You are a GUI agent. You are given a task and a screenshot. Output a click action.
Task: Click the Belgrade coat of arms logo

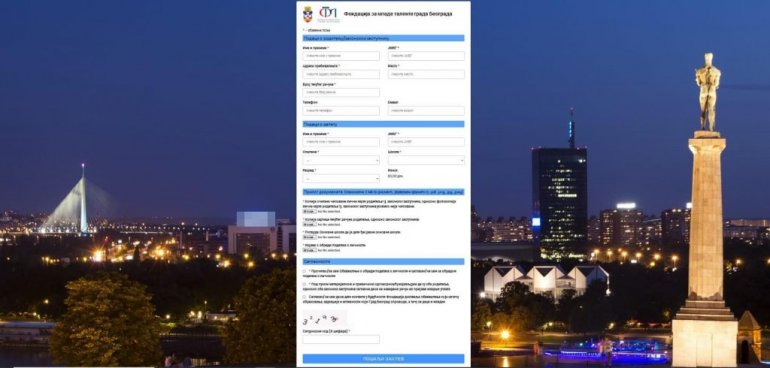click(x=308, y=14)
